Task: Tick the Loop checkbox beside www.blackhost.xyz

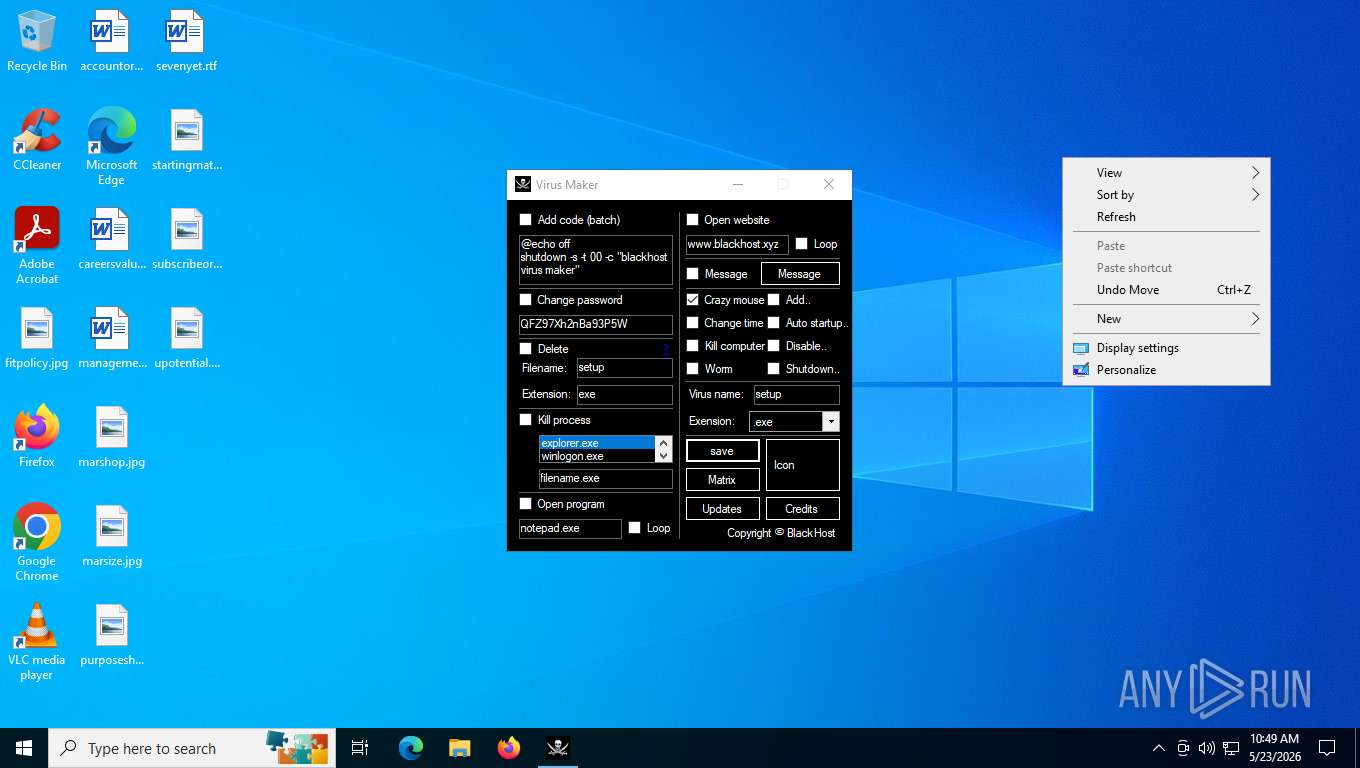Action: coord(802,244)
